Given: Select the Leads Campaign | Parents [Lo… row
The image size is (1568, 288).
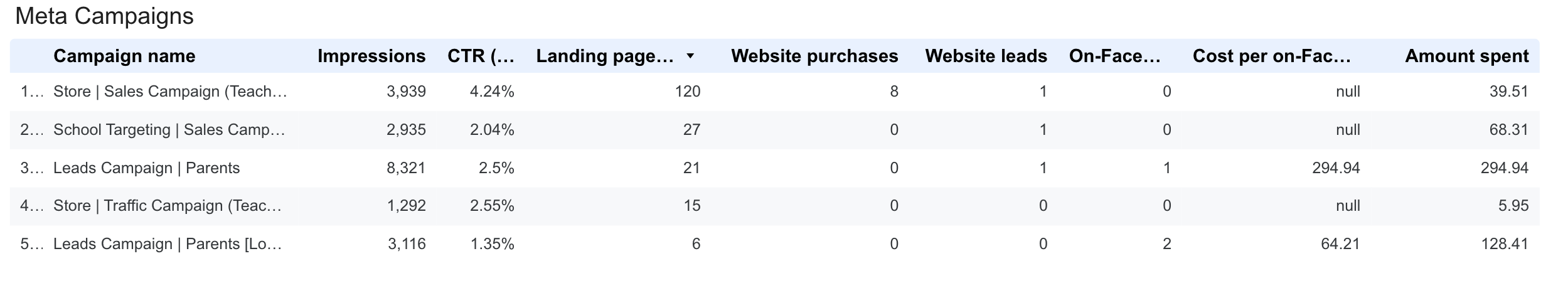Looking at the screenshot, I should (168, 244).
